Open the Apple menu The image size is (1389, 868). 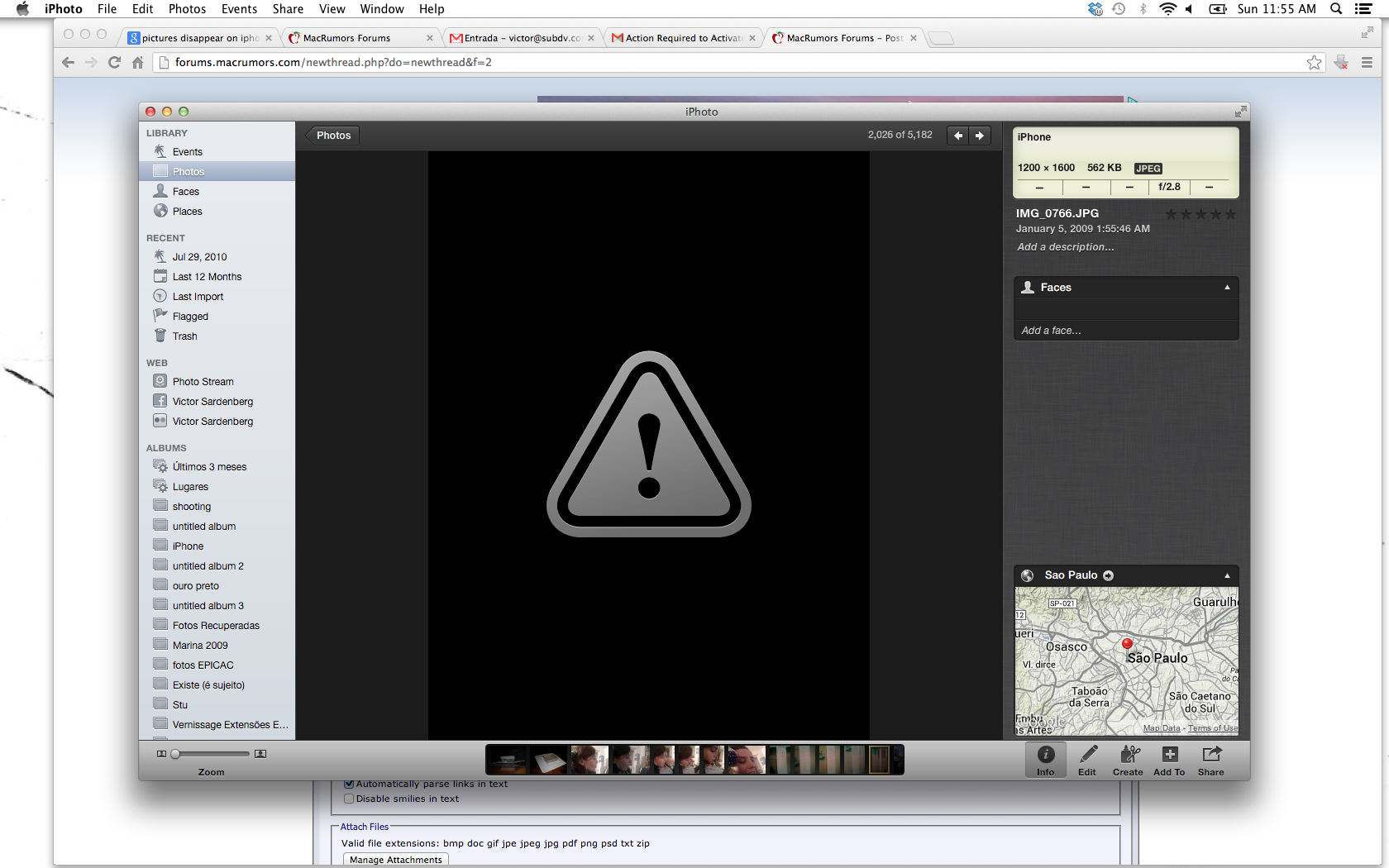(22, 8)
